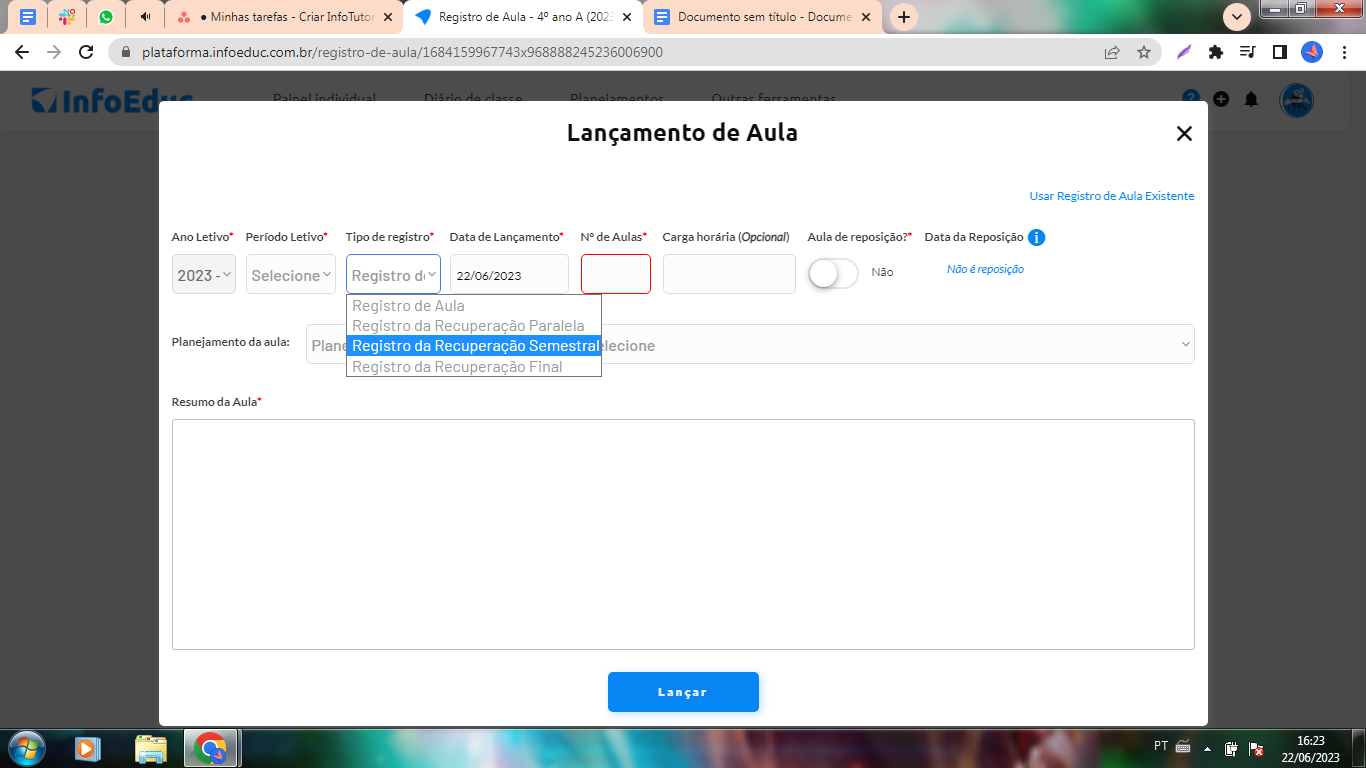Go back in browser history
Screen dimensions: 1366x768
click(22, 52)
